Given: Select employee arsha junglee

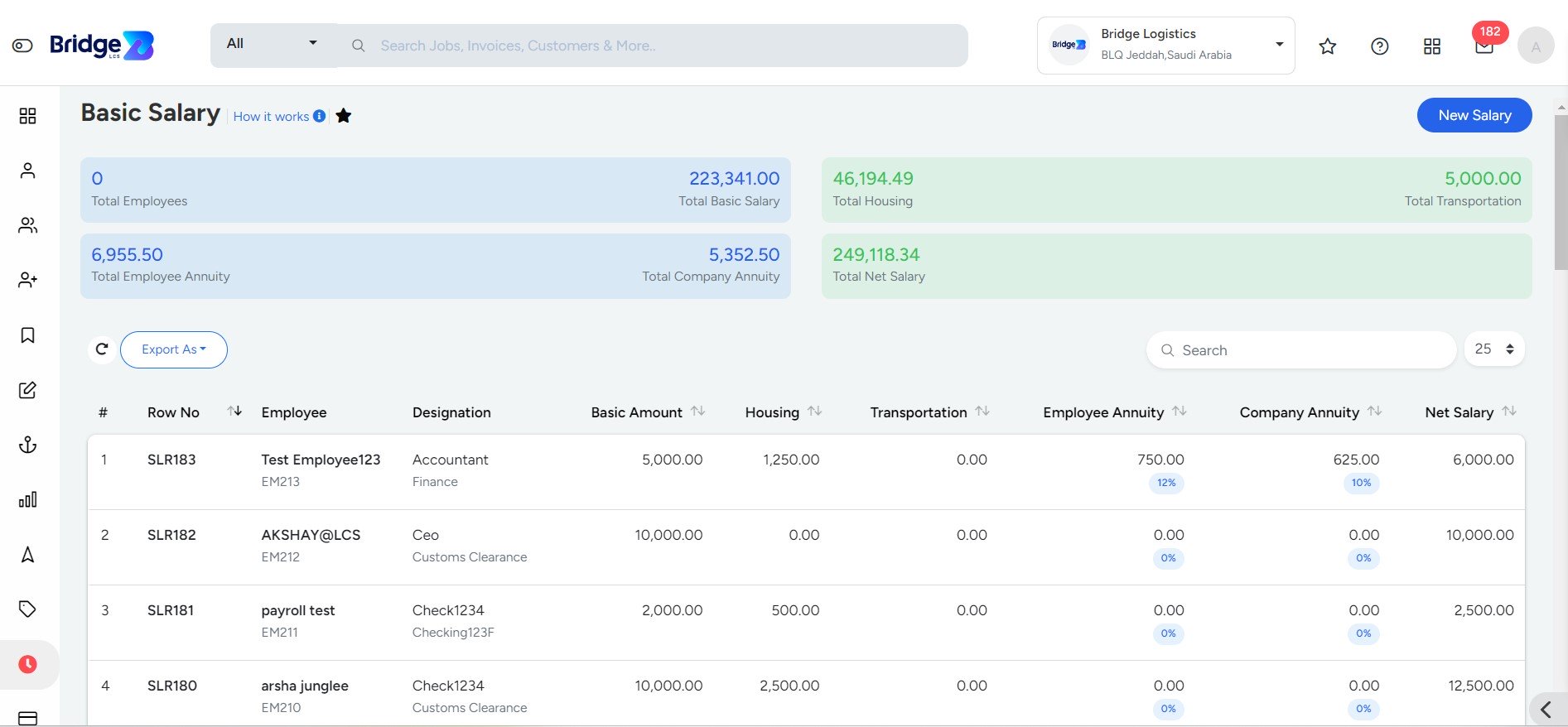Looking at the screenshot, I should point(305,686).
